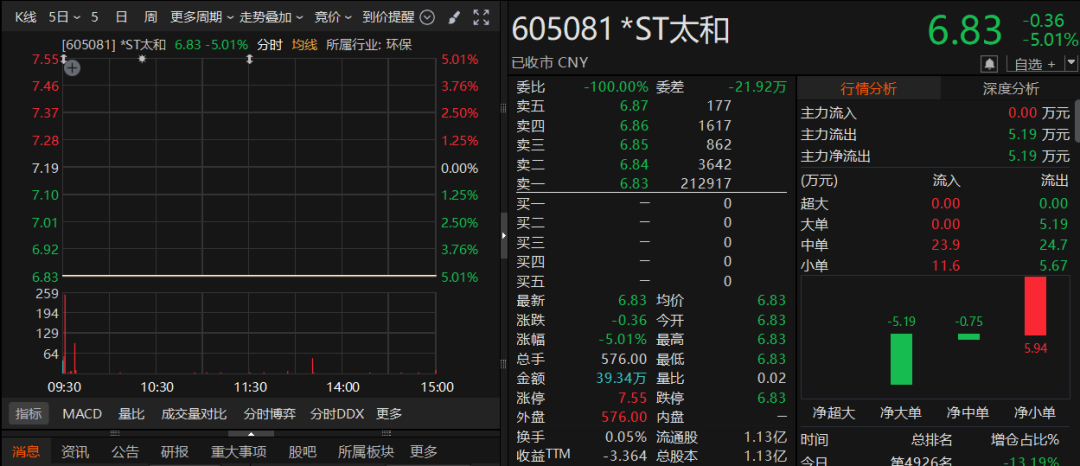1080x466 pixels.
Task: Open the 公告 announcements tab
Action: (125, 452)
